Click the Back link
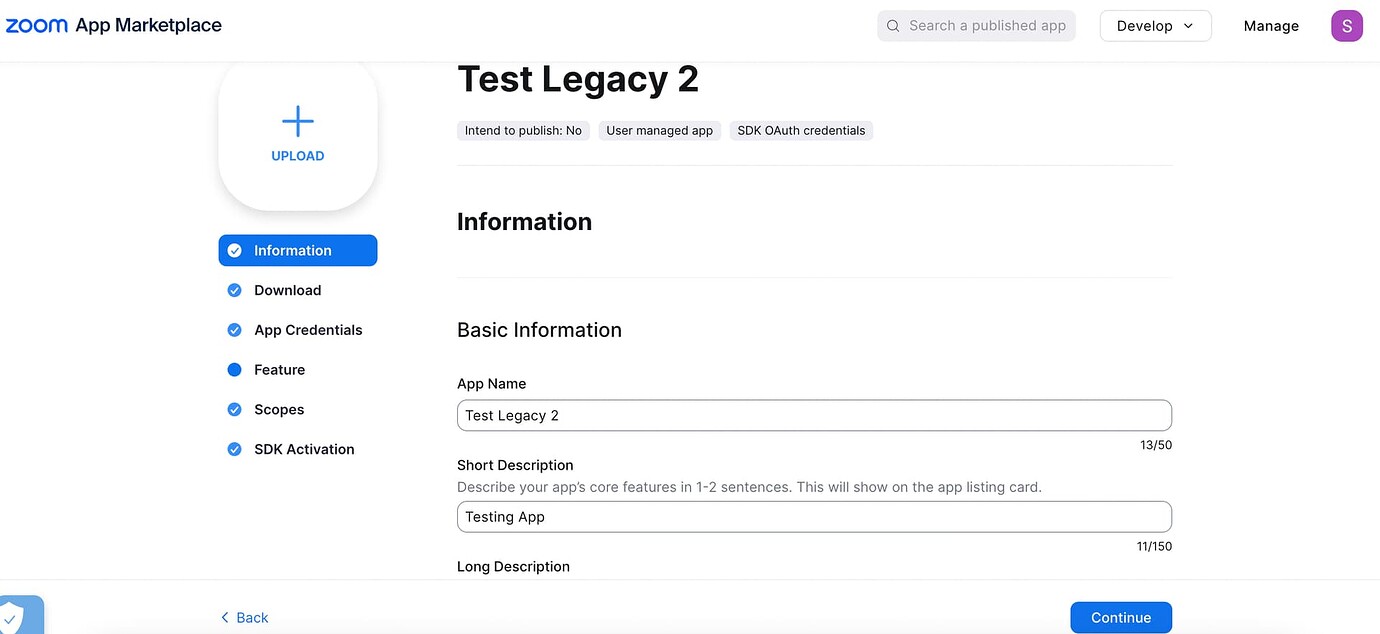1380x634 pixels. click(245, 618)
